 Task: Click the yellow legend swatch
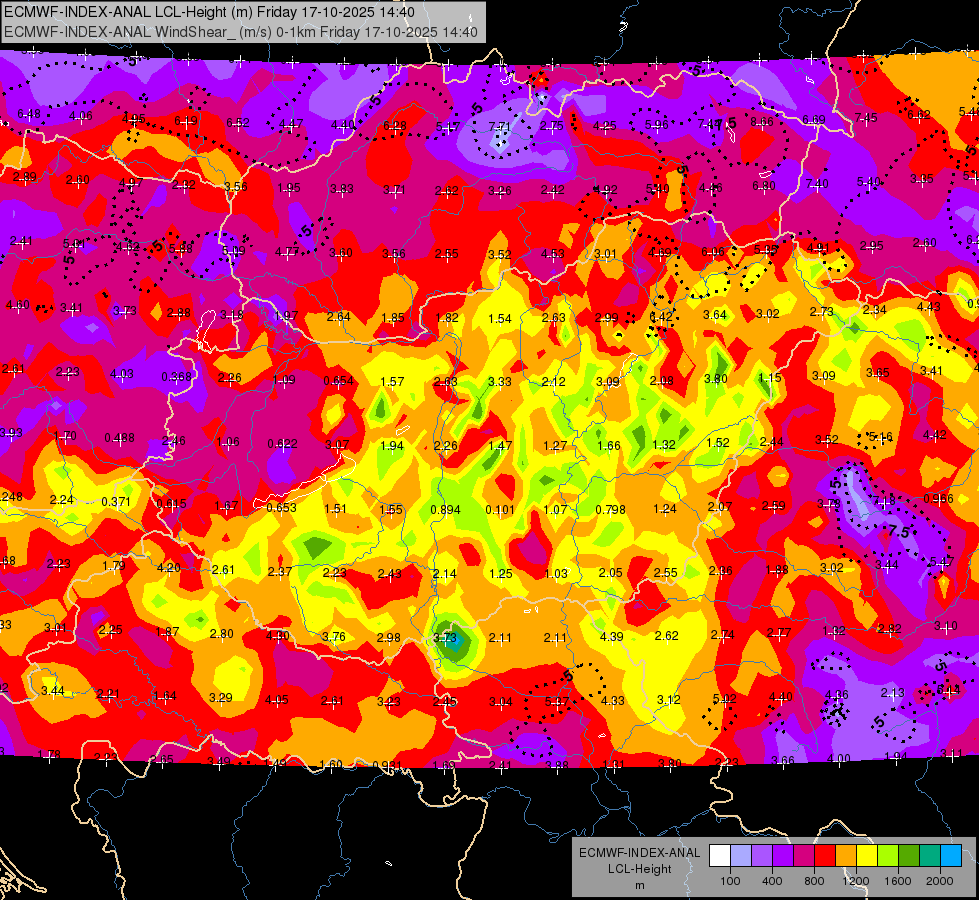pos(867,856)
